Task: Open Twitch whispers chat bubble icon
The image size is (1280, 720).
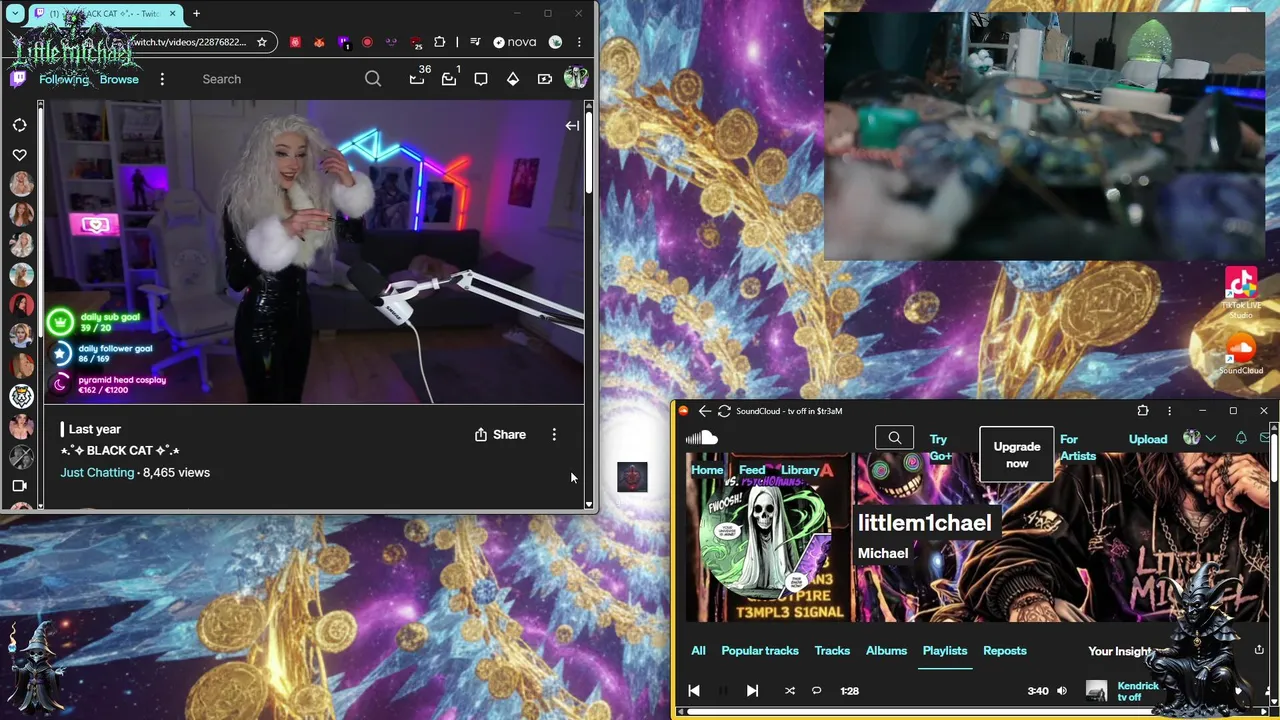Action: pos(481,79)
